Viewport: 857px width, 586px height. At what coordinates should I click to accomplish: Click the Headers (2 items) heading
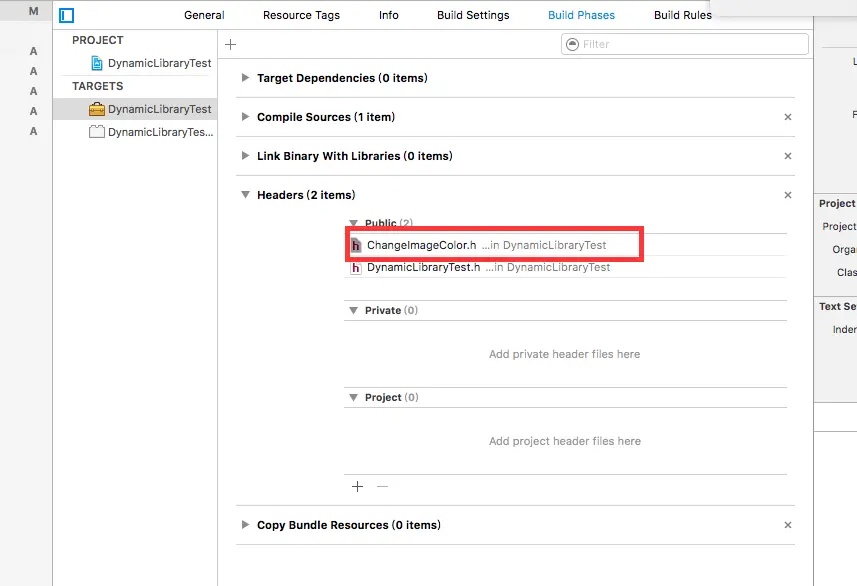306,195
